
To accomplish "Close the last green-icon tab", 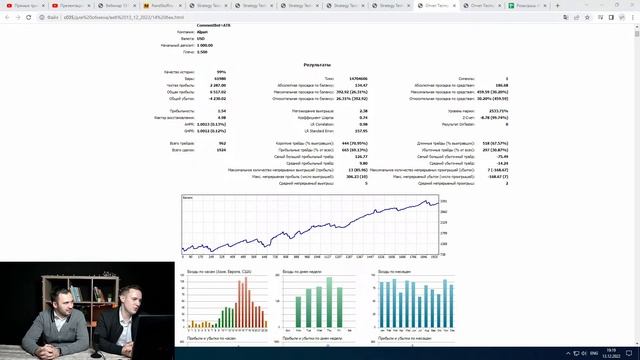I will (x=545, y=6).
